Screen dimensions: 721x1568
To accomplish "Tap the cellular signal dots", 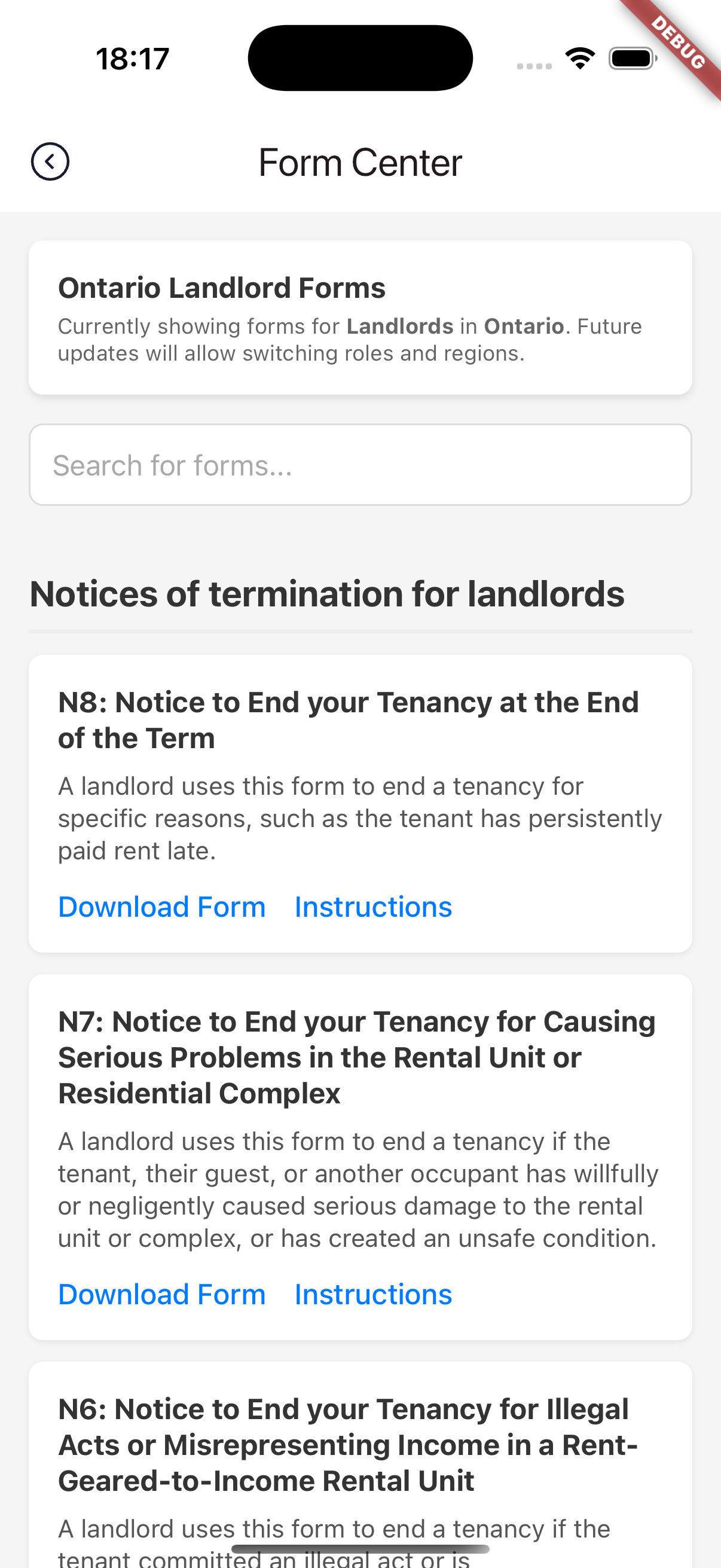I will pyautogui.click(x=534, y=66).
